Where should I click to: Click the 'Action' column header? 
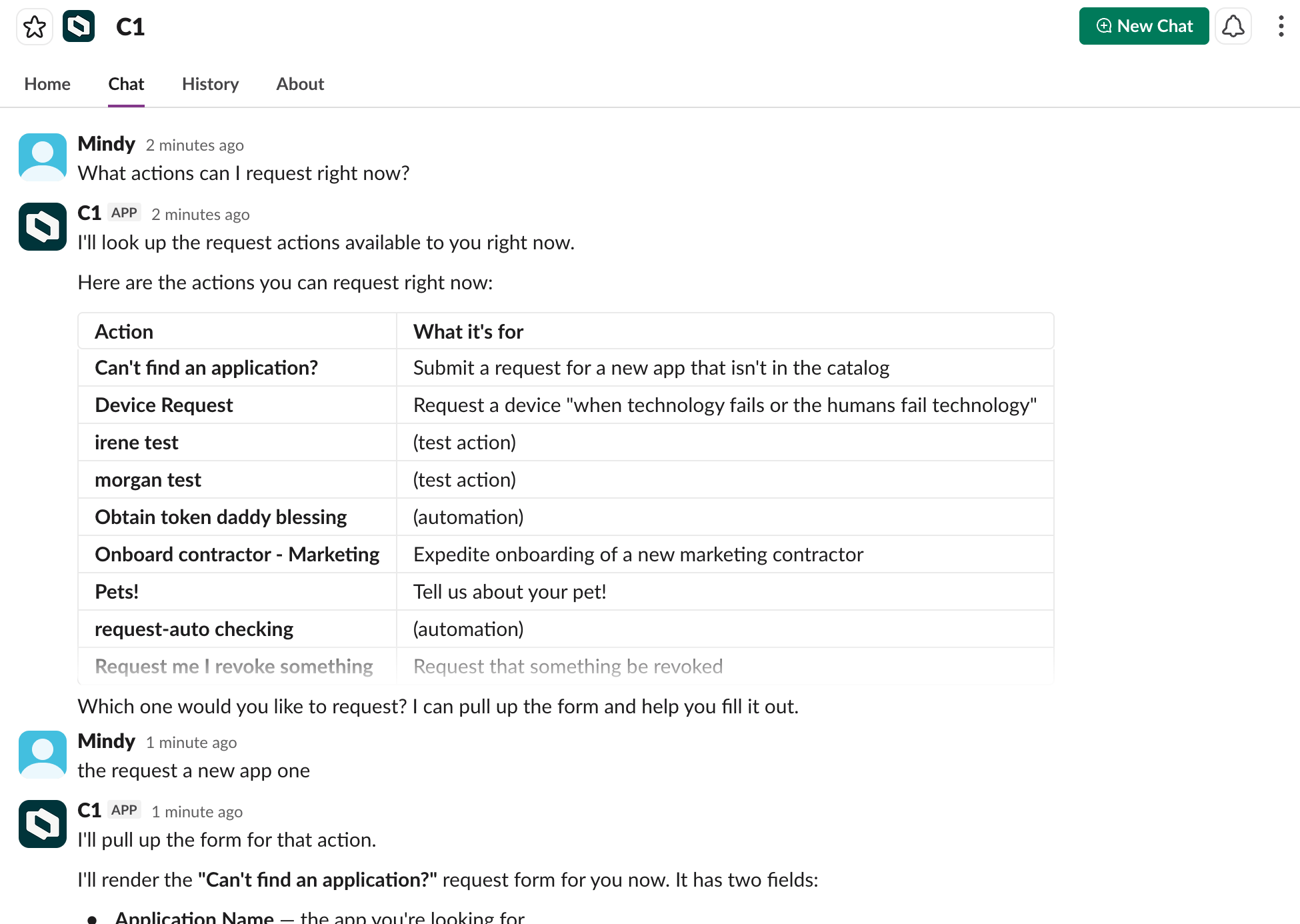tap(237, 331)
